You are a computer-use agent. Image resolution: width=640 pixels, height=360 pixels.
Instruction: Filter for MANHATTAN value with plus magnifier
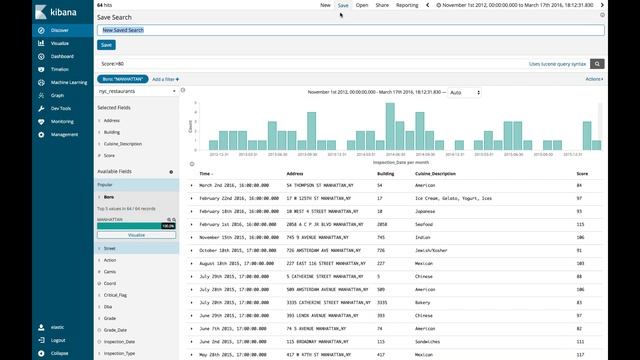point(169,220)
